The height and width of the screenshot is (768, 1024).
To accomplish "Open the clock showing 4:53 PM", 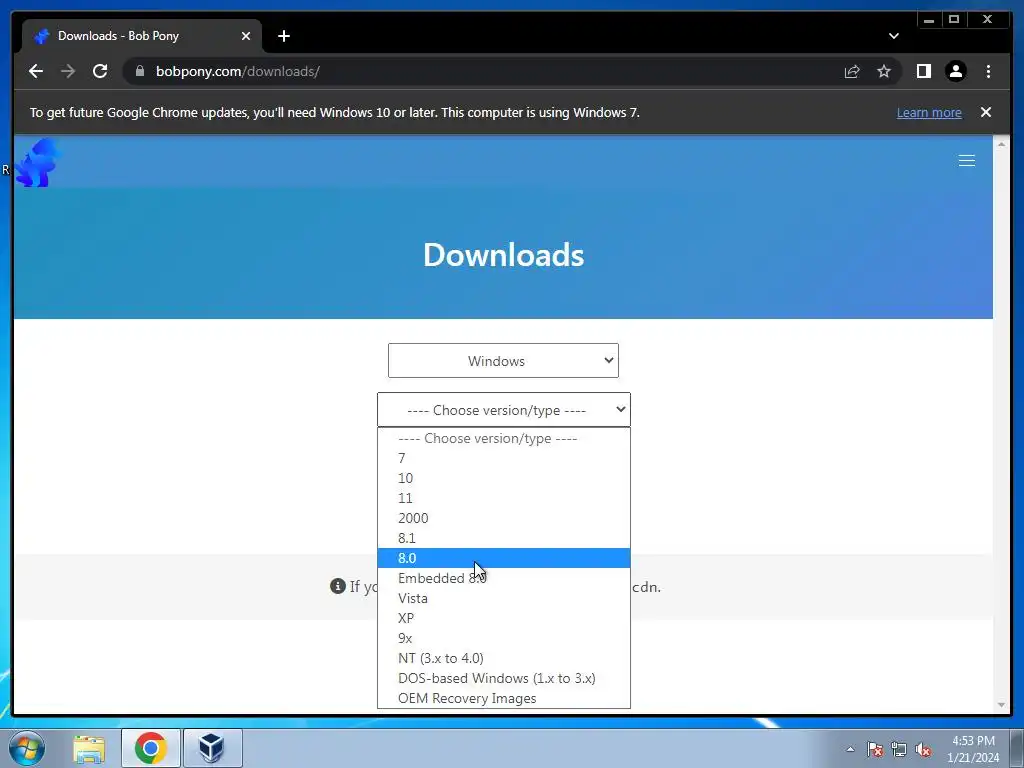I will [x=973, y=749].
